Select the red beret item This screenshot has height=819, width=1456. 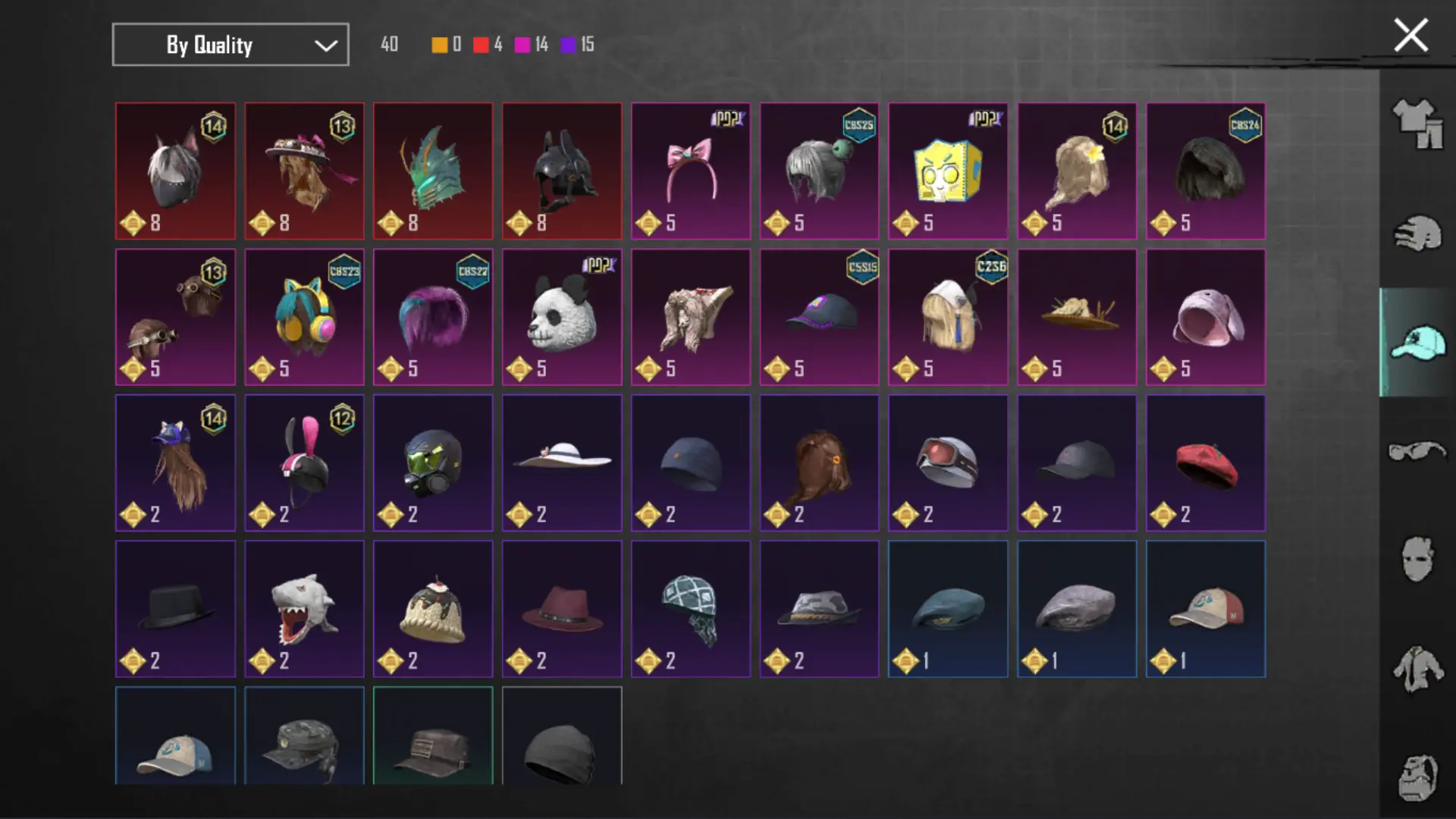[1206, 463]
